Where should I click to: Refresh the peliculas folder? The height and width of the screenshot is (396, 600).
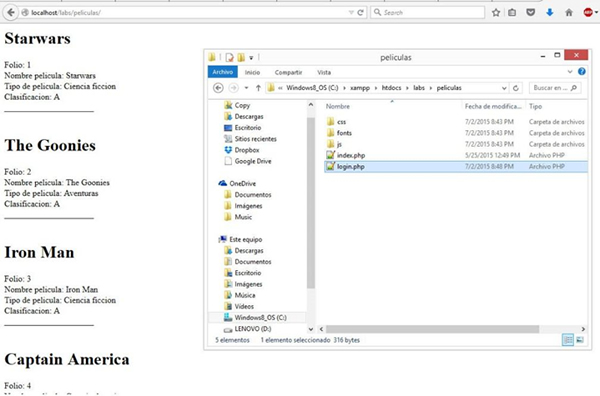(515, 88)
